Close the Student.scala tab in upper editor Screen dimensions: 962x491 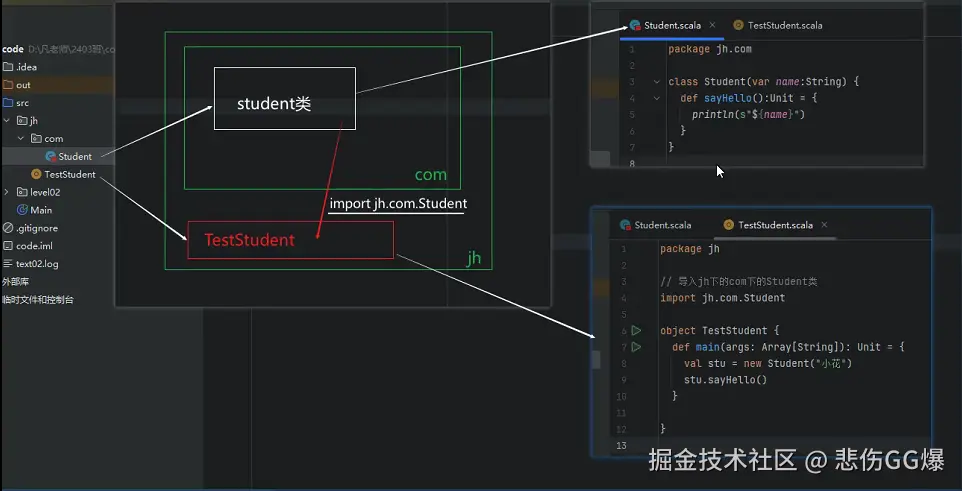(x=712, y=25)
